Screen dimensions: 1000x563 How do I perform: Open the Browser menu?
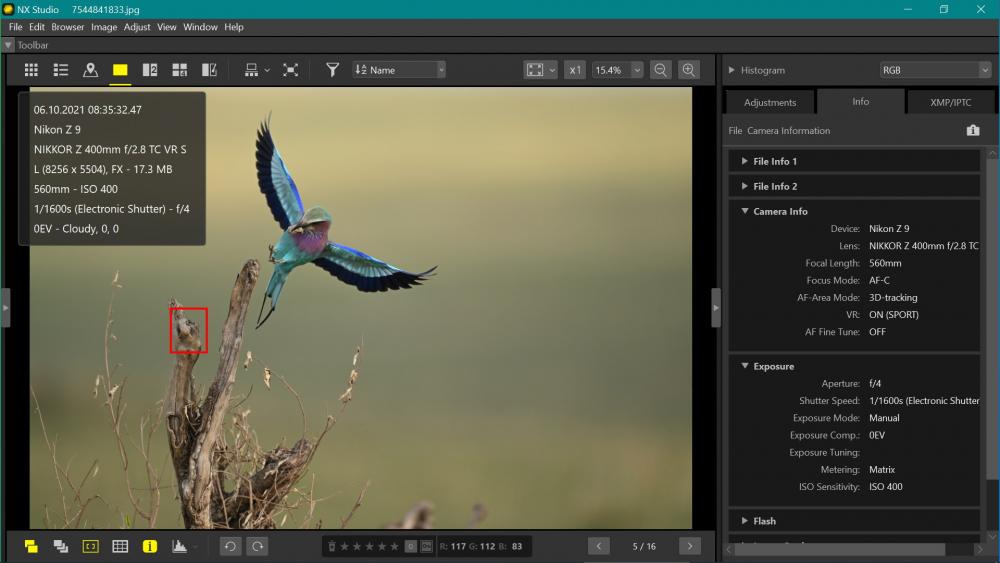68,27
